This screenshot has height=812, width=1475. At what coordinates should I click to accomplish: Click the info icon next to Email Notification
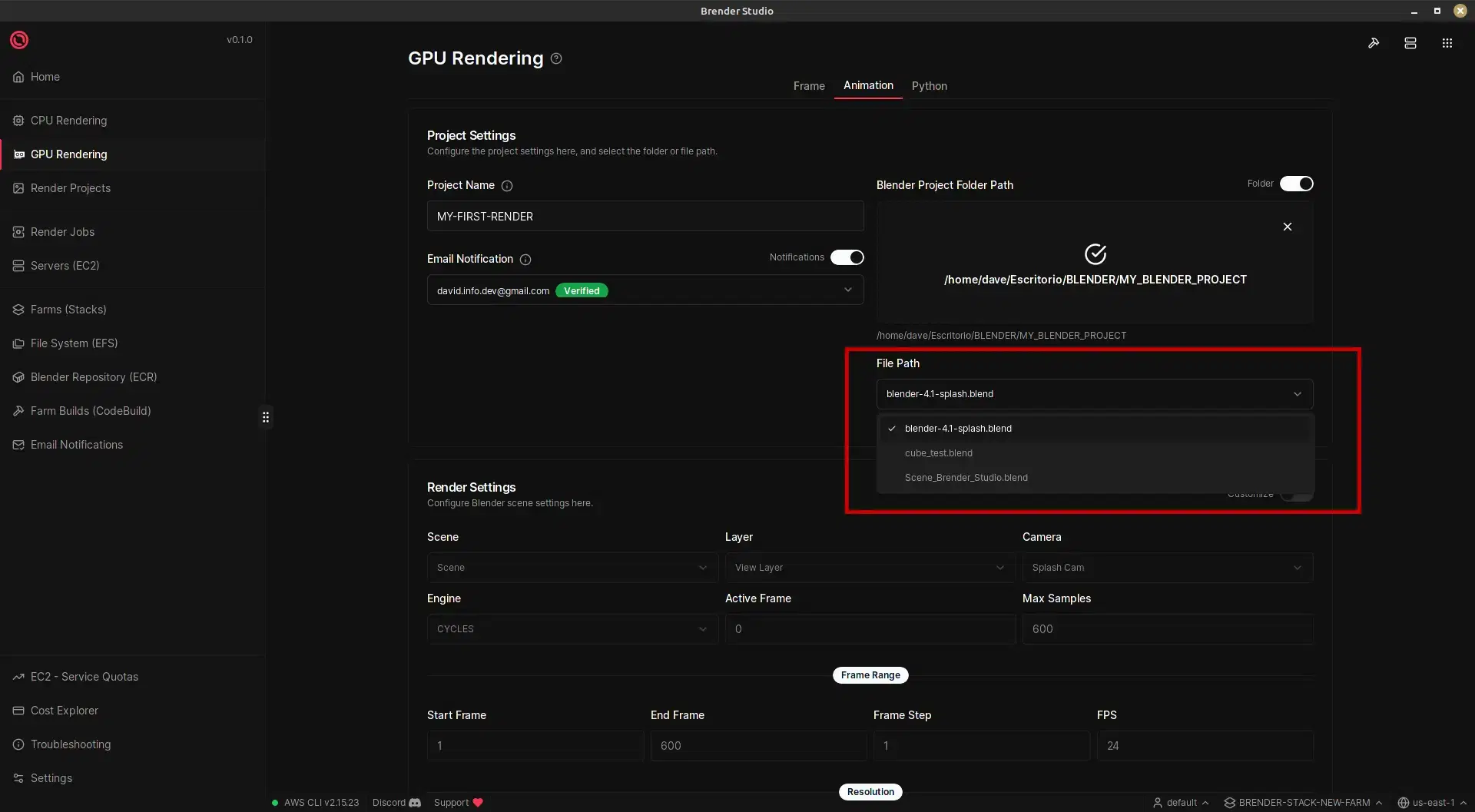click(525, 260)
